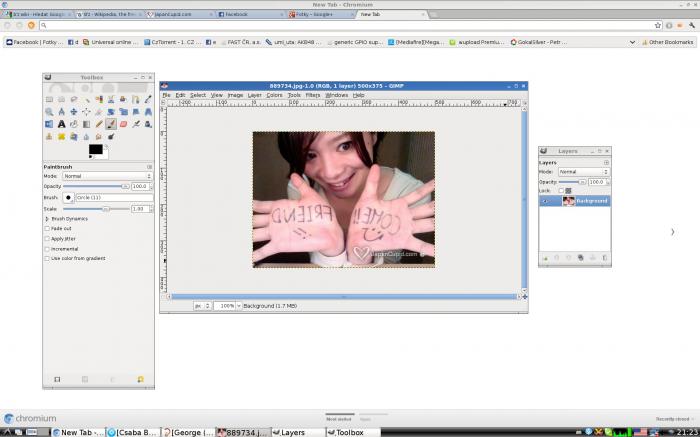700x437 pixels.
Task: Select the Text tool
Action: pyautogui.click(x=62, y=124)
